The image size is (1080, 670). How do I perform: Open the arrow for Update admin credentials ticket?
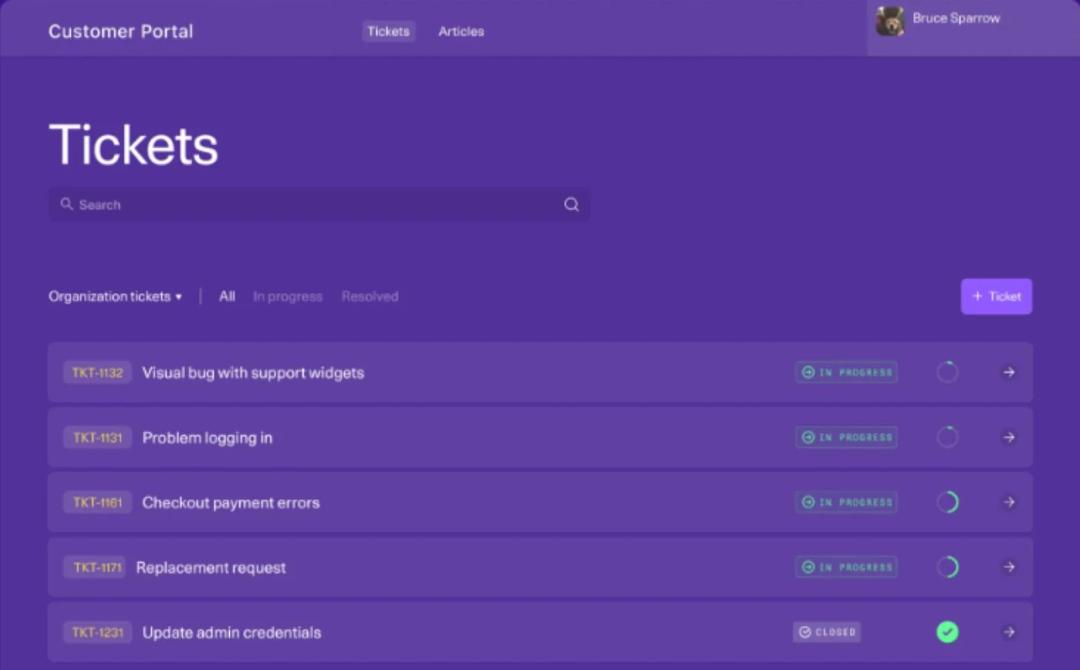click(x=1008, y=631)
